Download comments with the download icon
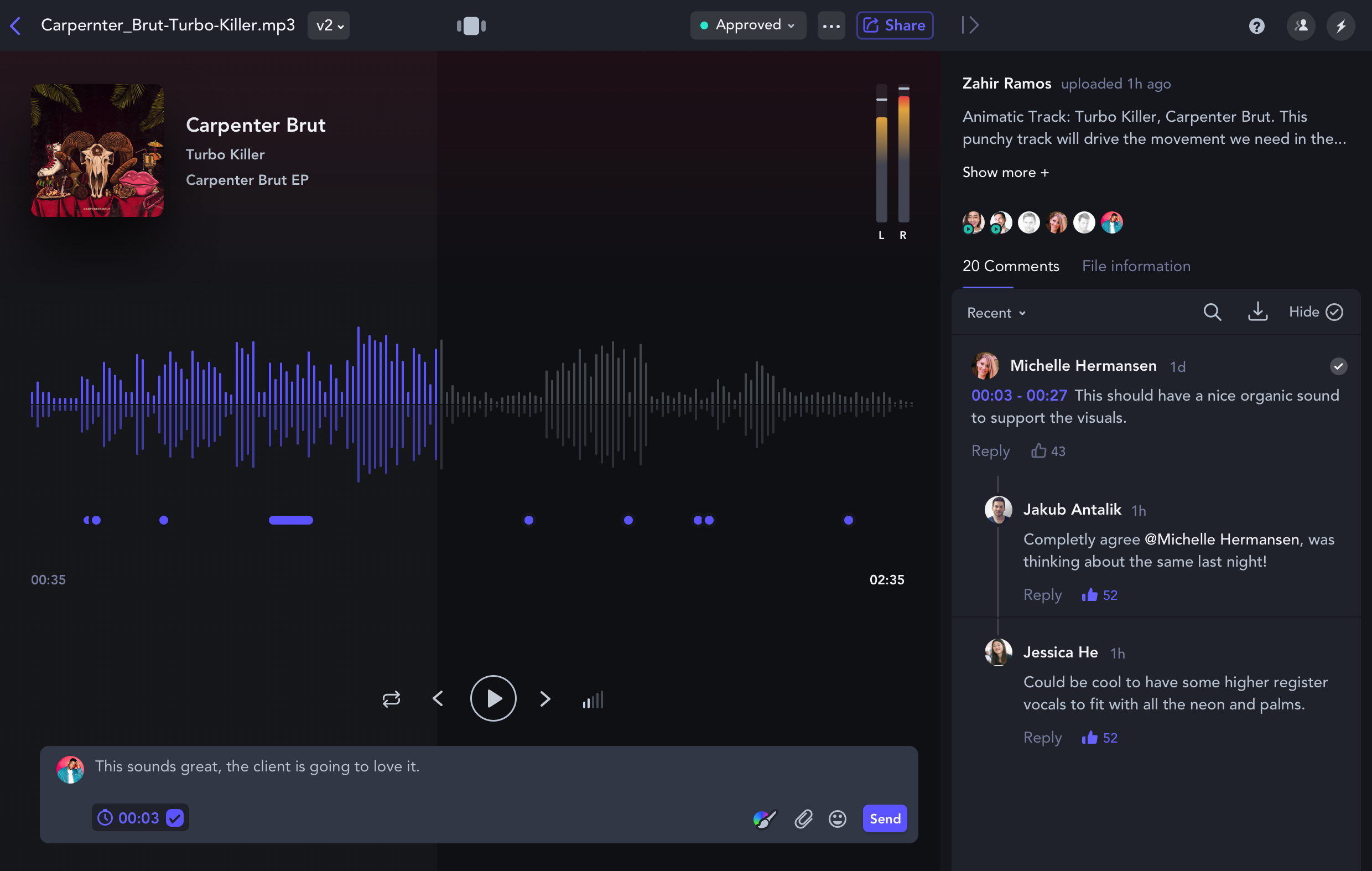 pos(1258,312)
